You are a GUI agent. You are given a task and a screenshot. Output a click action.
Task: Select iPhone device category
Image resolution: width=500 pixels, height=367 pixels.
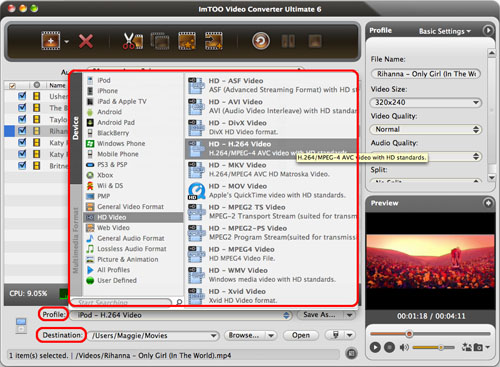[133, 91]
